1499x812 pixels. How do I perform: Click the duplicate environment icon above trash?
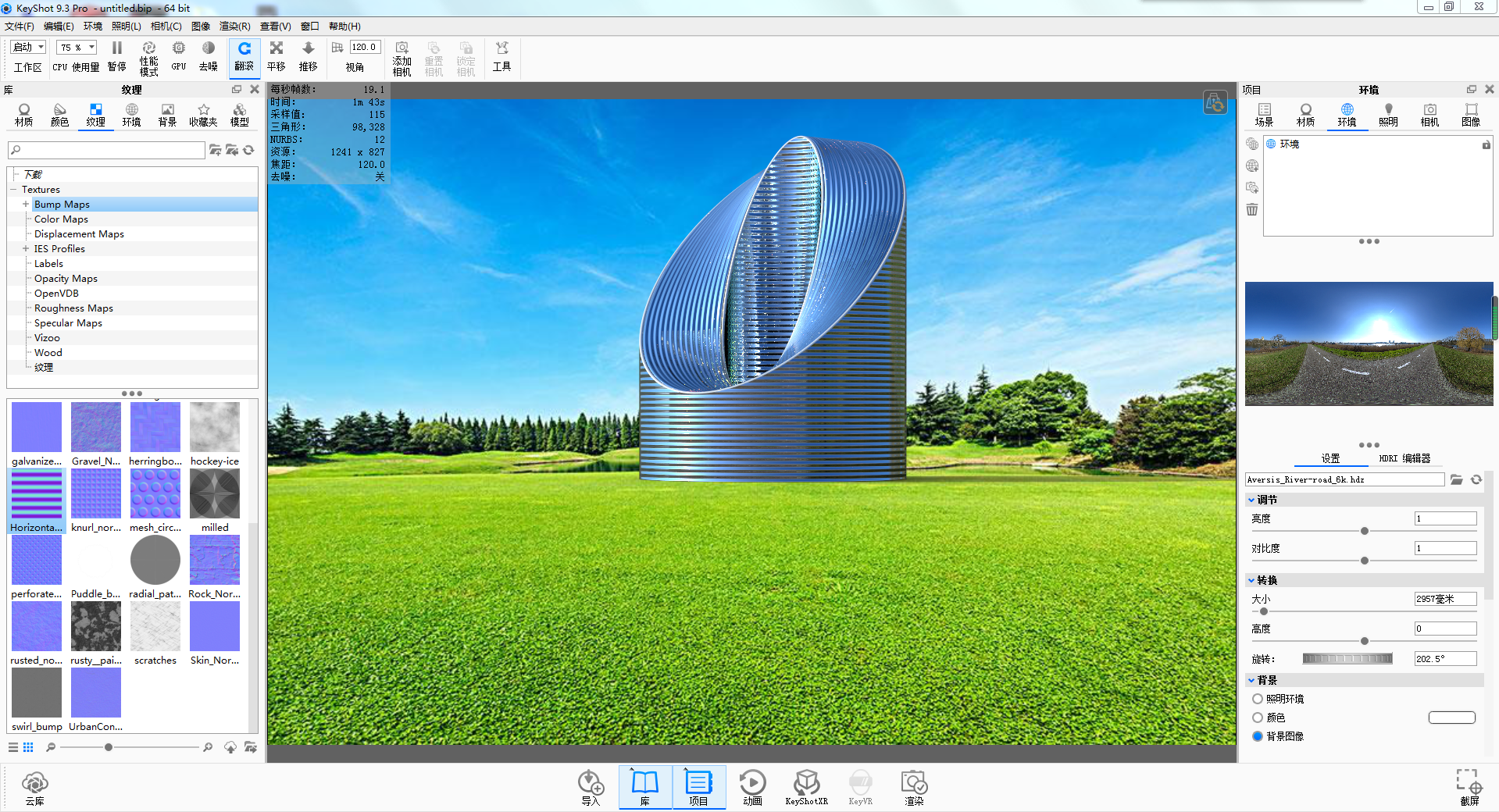coord(1252,187)
